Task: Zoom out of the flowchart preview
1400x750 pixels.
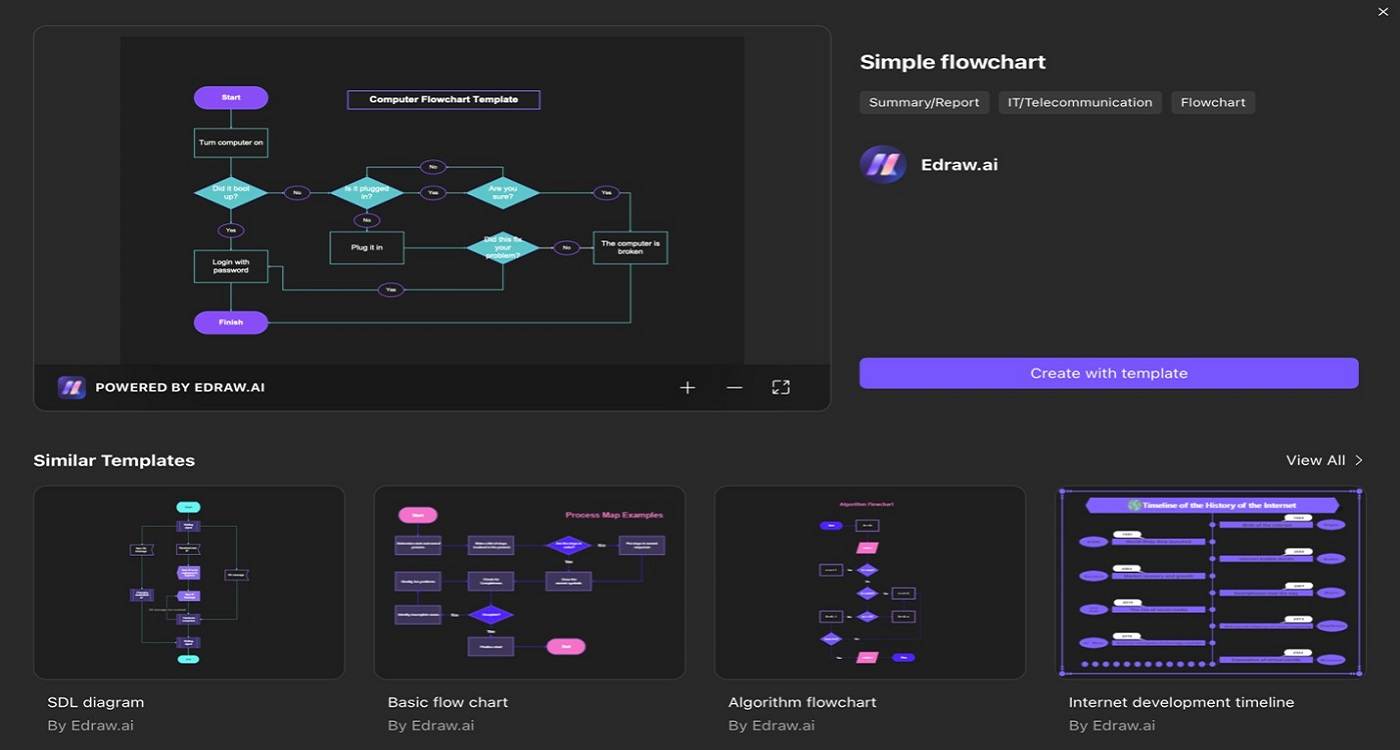Action: coord(734,387)
